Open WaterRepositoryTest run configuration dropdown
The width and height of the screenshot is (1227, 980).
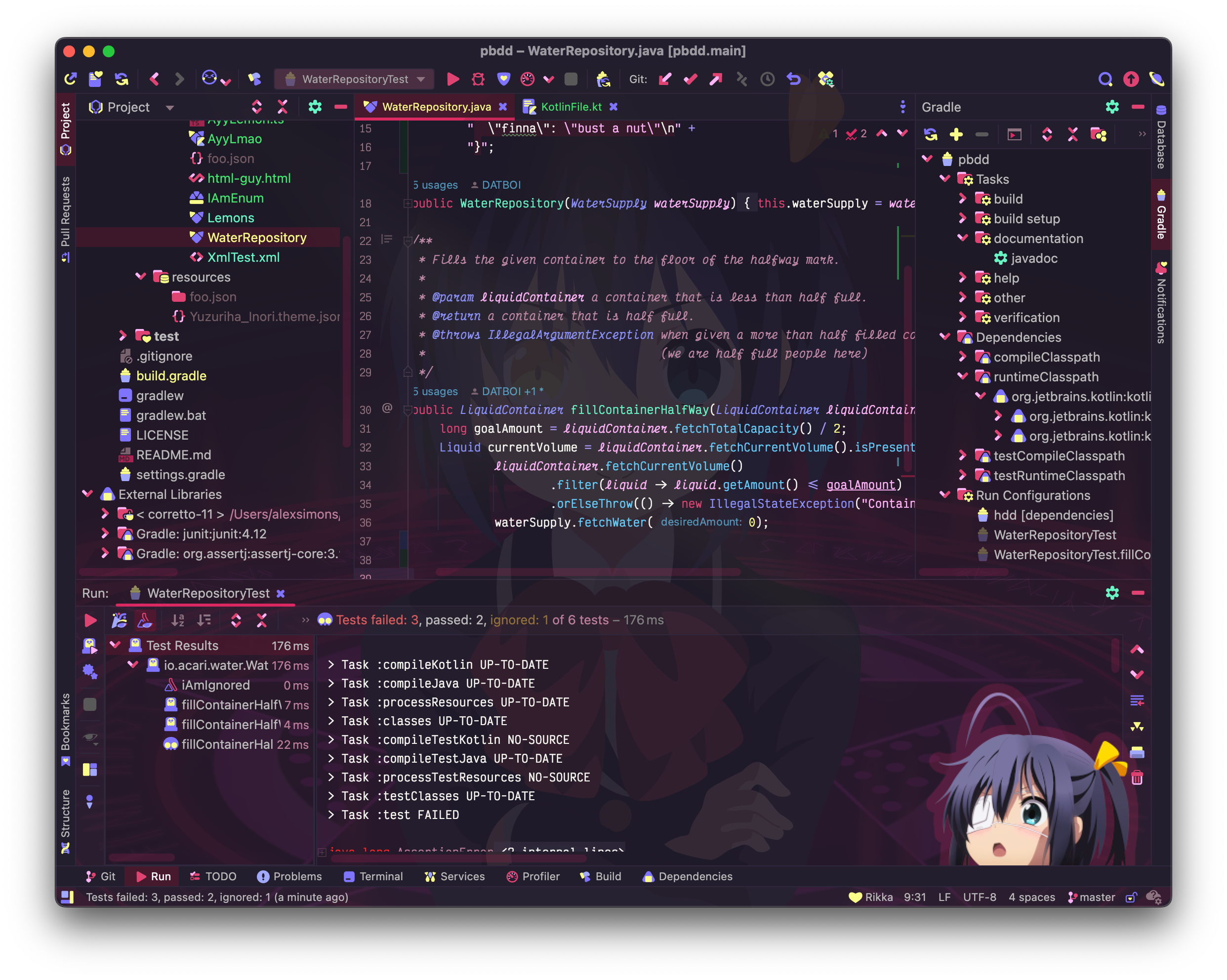355,79
